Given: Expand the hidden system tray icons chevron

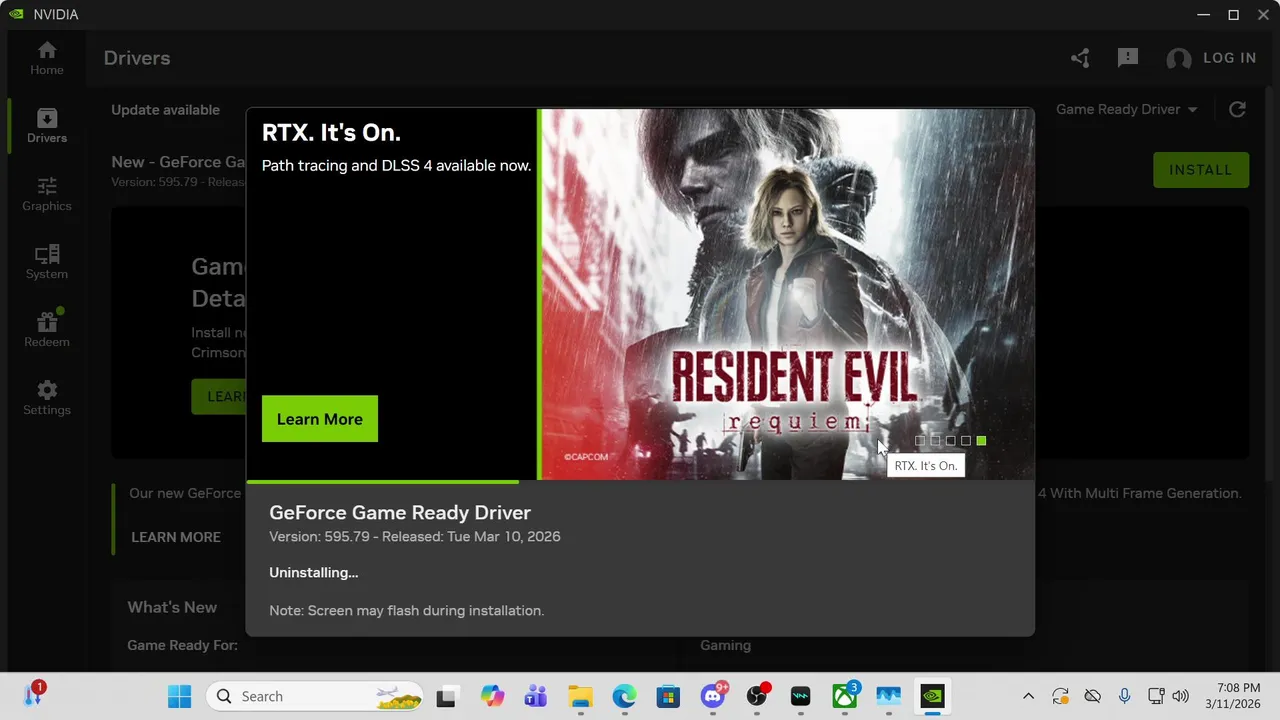Looking at the screenshot, I should [1028, 696].
